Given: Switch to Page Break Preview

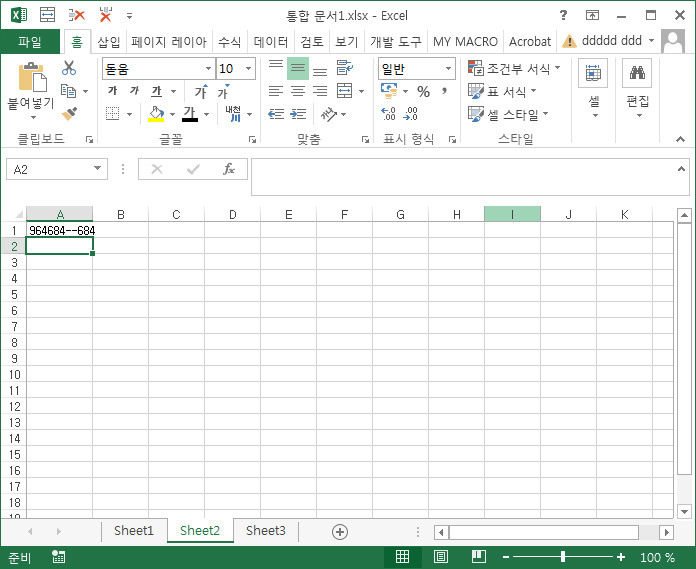Looking at the screenshot, I should 478,557.
